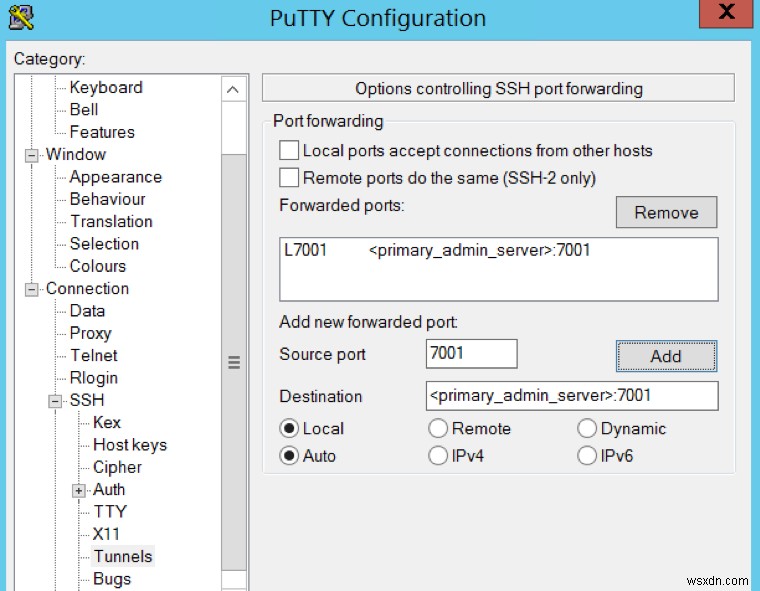Screen dimensions: 760x591
Task: Select the SSH category
Action: point(87,400)
